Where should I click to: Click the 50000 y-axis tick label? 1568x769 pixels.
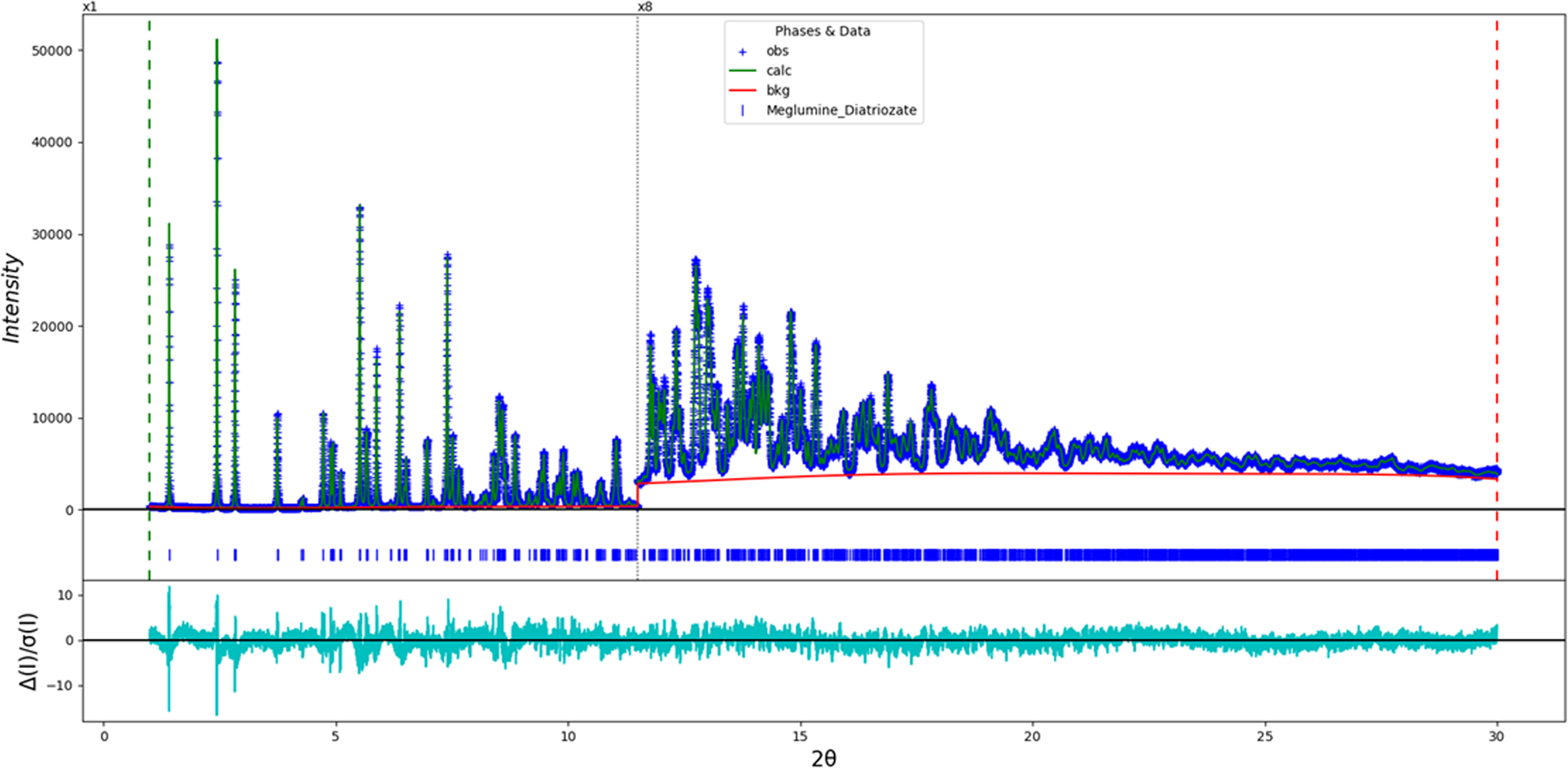[52, 50]
